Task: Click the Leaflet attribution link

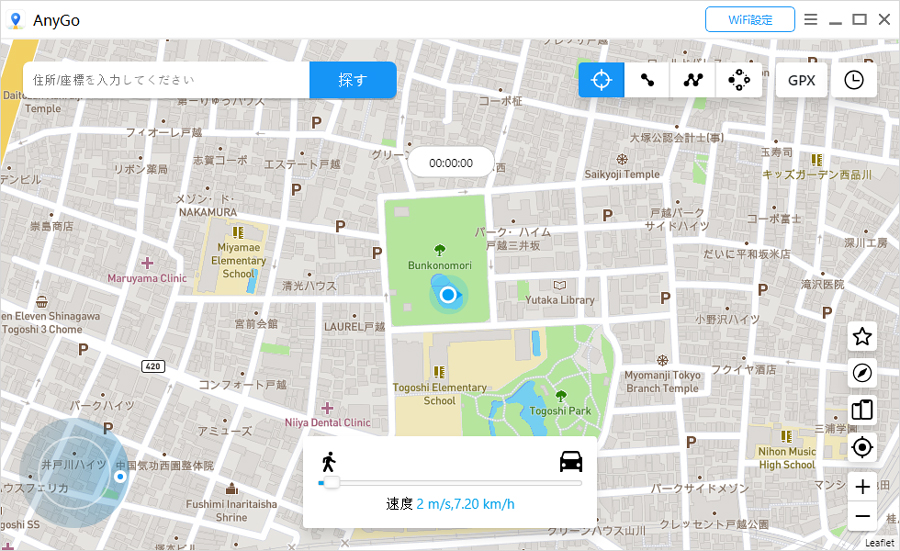Action: pos(879,542)
